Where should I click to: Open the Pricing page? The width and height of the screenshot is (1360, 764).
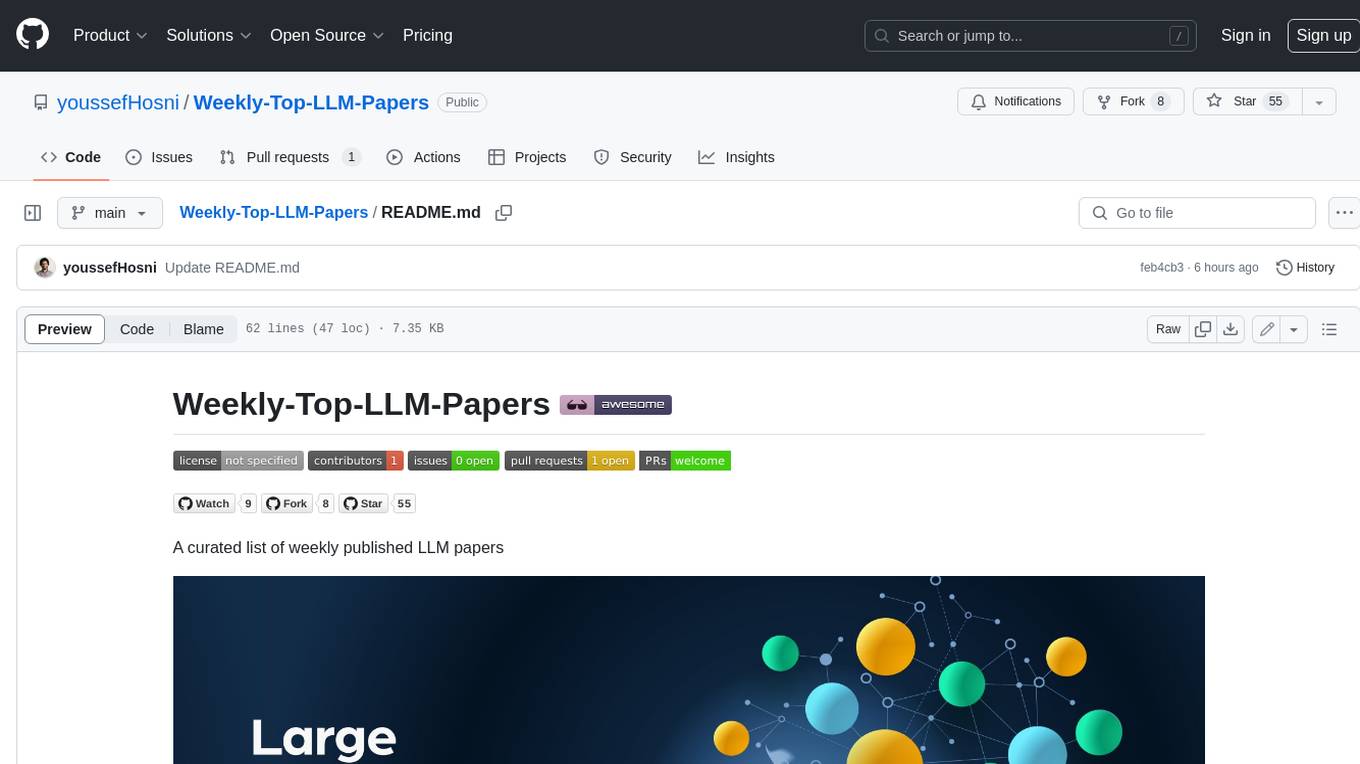(427, 35)
